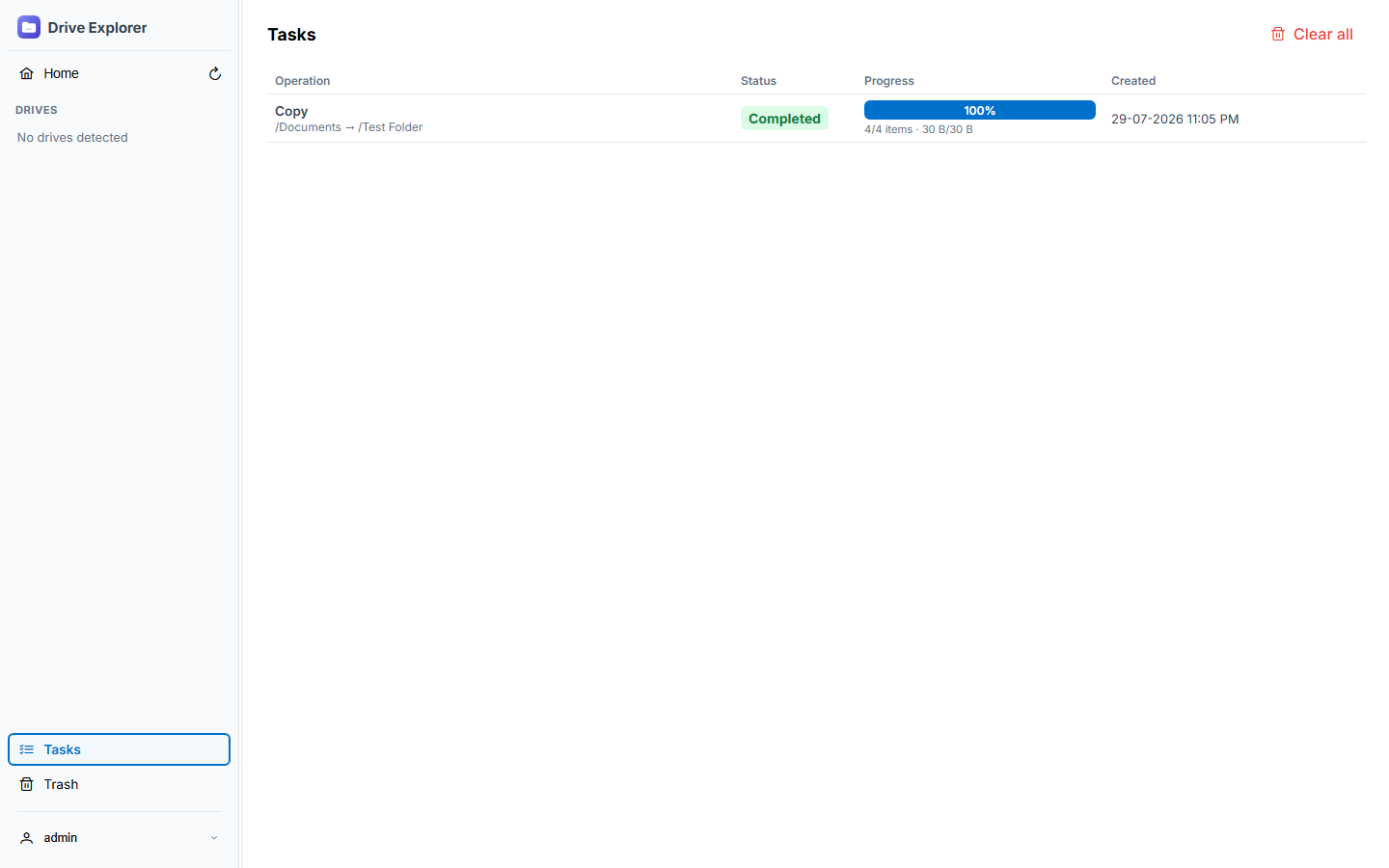Screen dimensions: 1389x868
Task: Expand the admin account chevron
Action: coord(214,838)
